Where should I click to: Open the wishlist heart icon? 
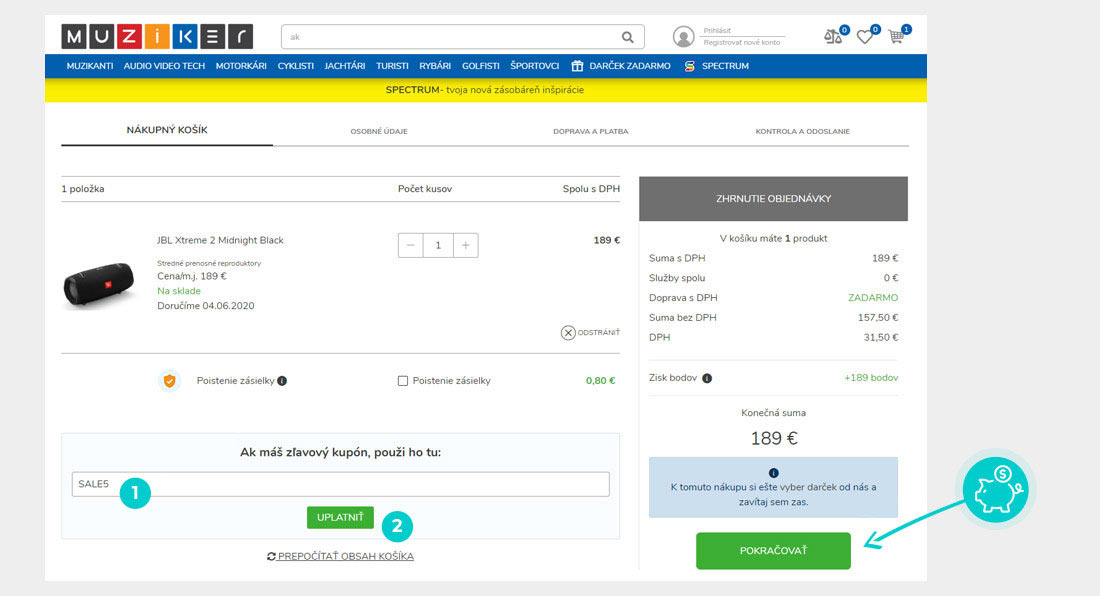click(865, 36)
